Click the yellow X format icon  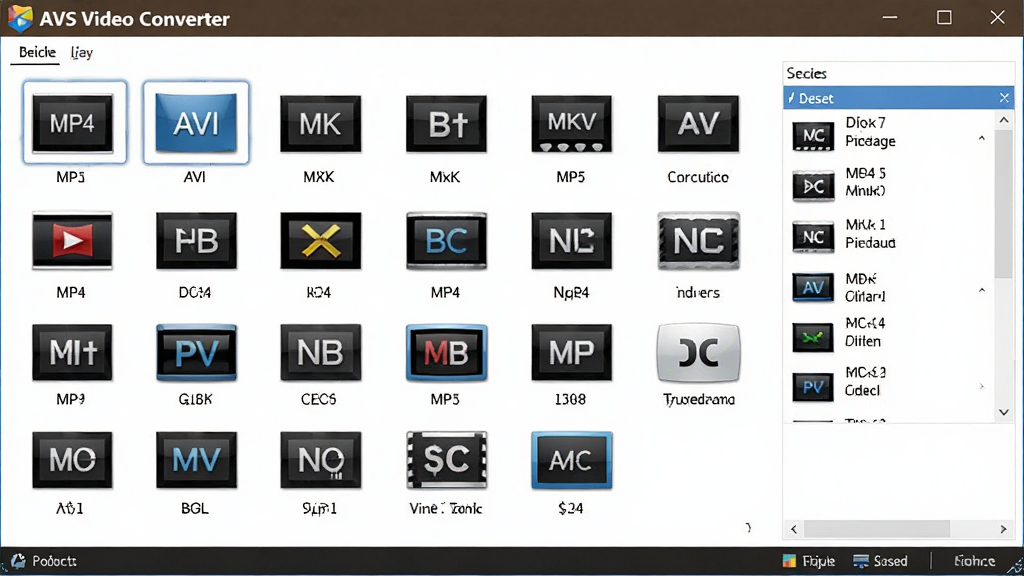pos(321,240)
